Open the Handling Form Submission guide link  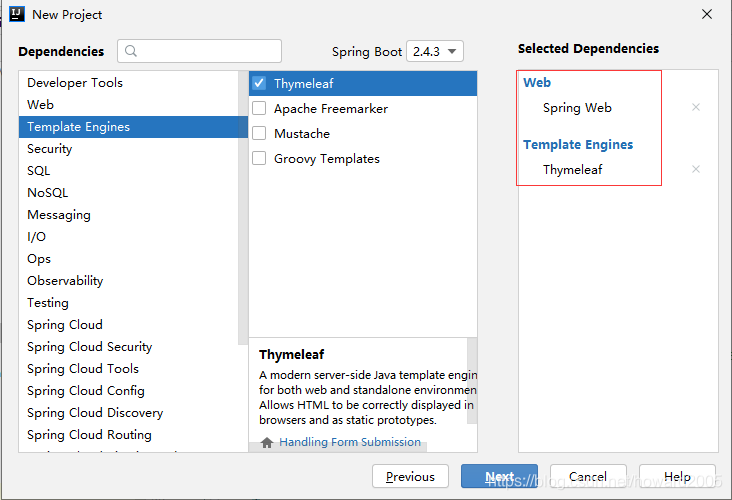click(x=350, y=442)
